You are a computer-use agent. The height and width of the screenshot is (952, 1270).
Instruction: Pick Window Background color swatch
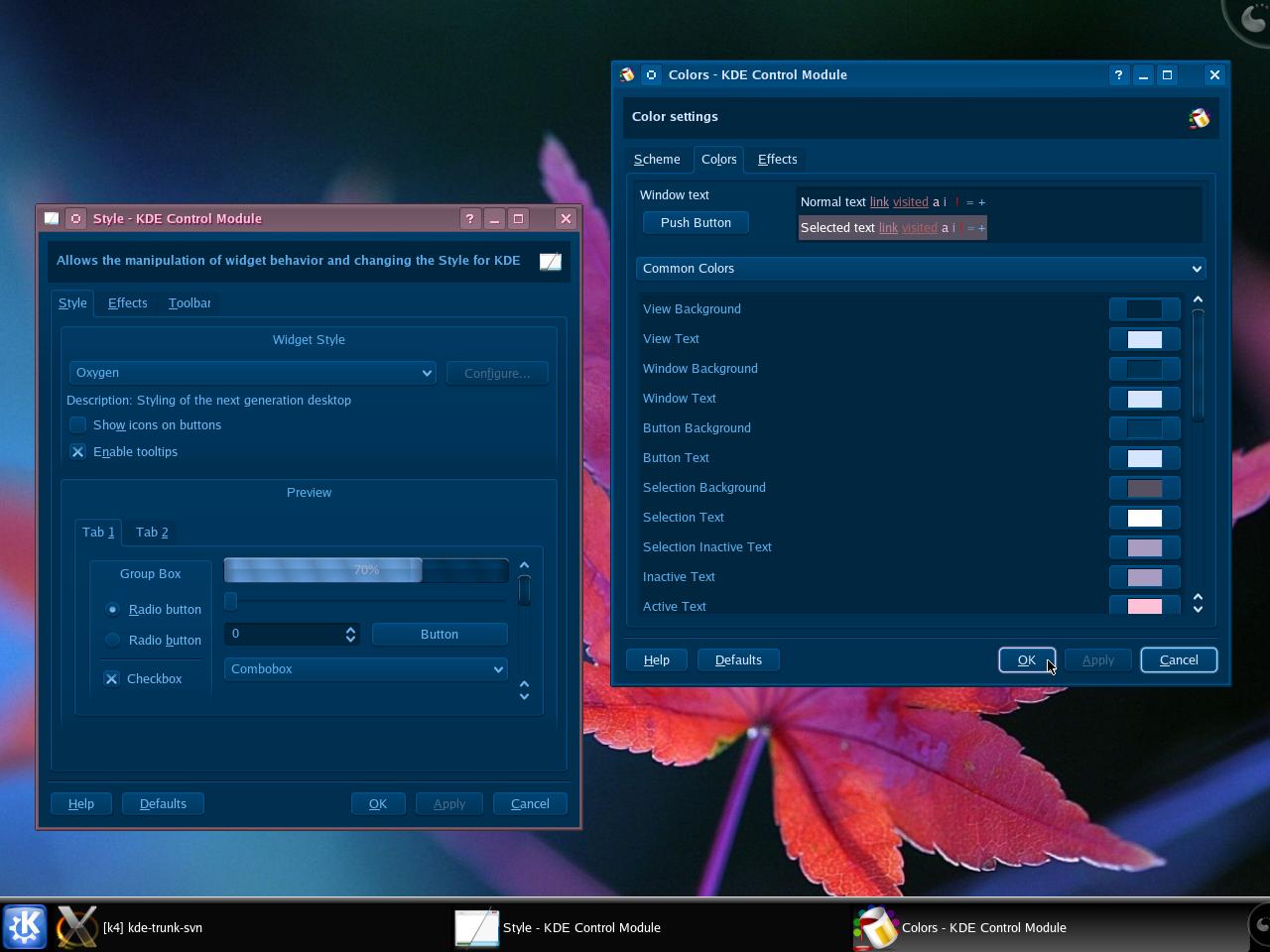tap(1144, 369)
